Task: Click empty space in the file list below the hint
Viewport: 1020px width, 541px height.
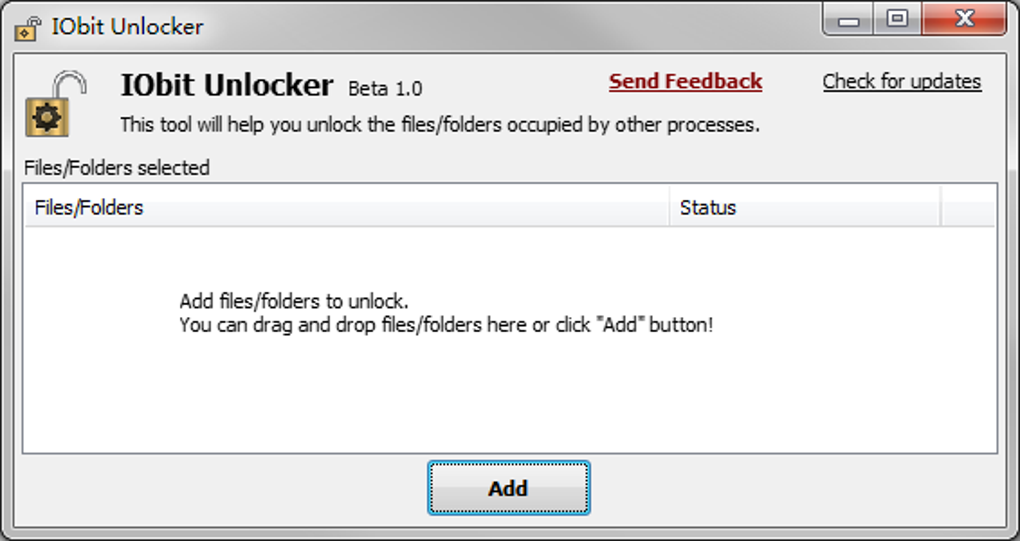Action: (500, 400)
